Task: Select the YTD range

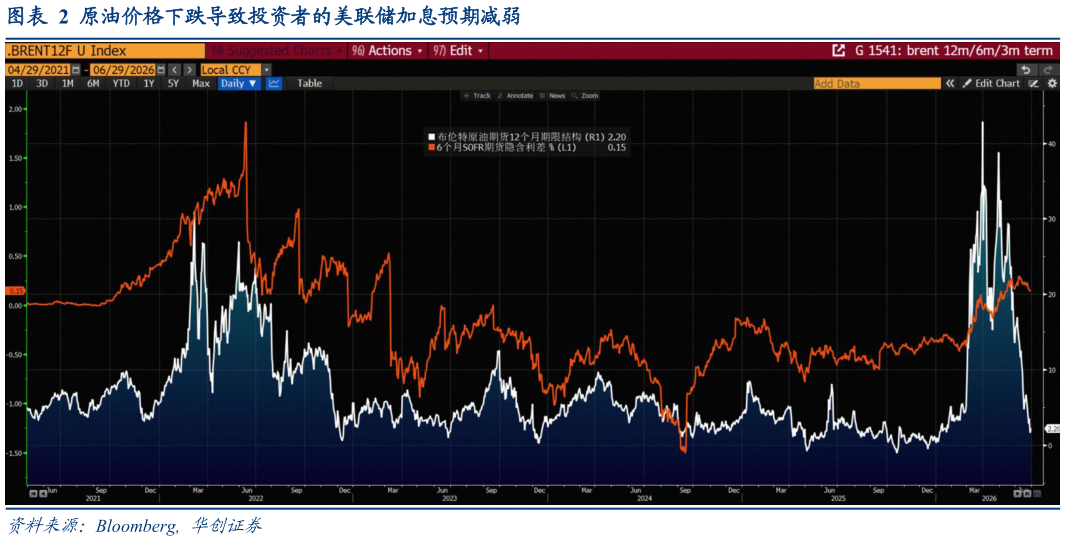Action: click(121, 84)
